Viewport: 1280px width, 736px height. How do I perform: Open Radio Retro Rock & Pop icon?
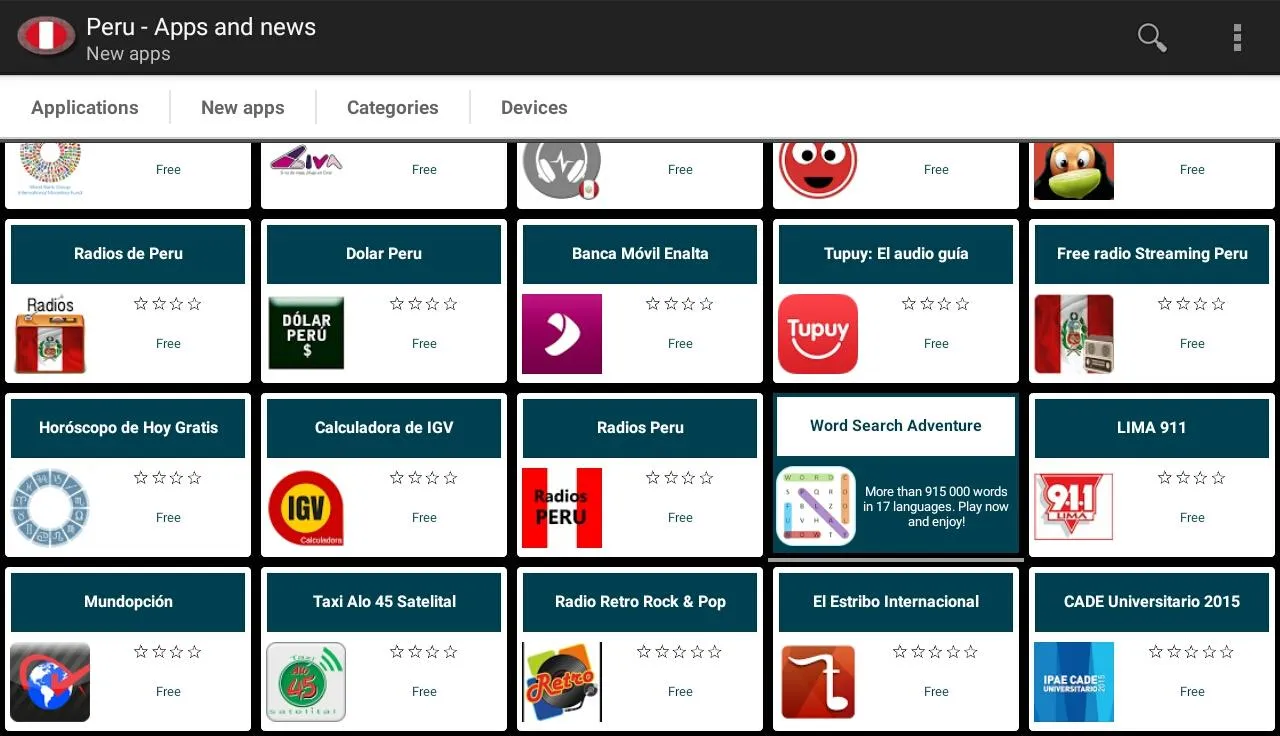point(562,682)
